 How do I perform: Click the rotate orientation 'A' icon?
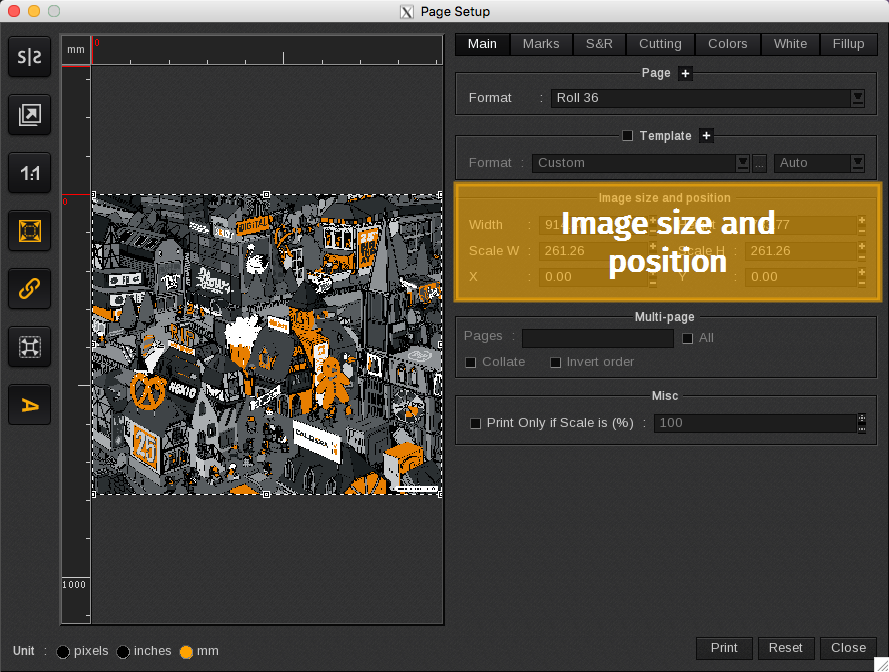point(30,405)
